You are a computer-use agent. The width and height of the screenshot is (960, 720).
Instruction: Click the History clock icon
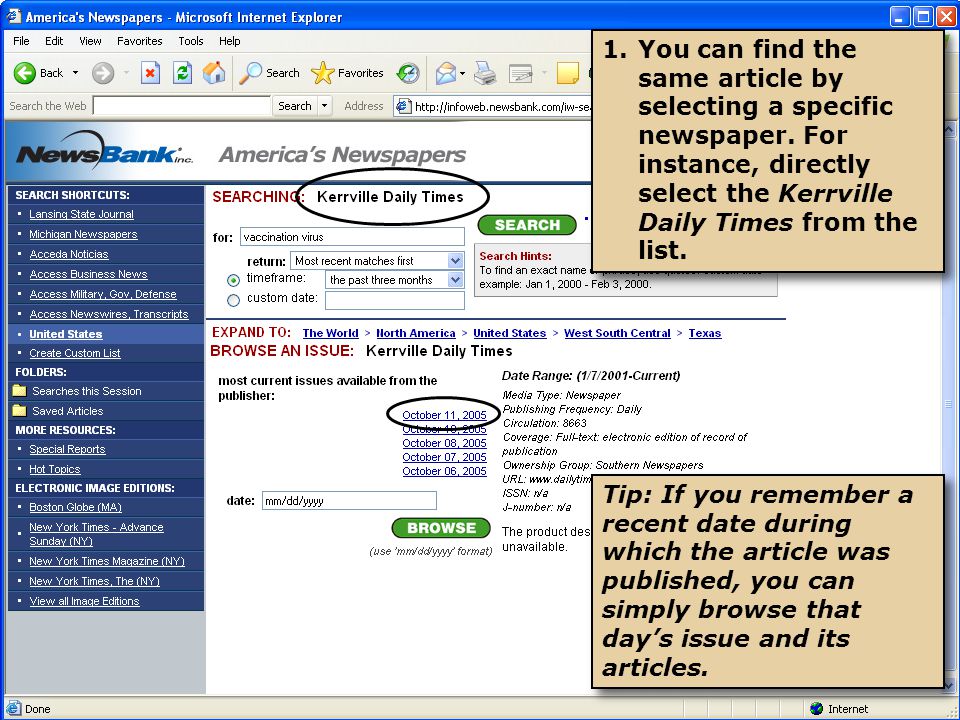408,73
